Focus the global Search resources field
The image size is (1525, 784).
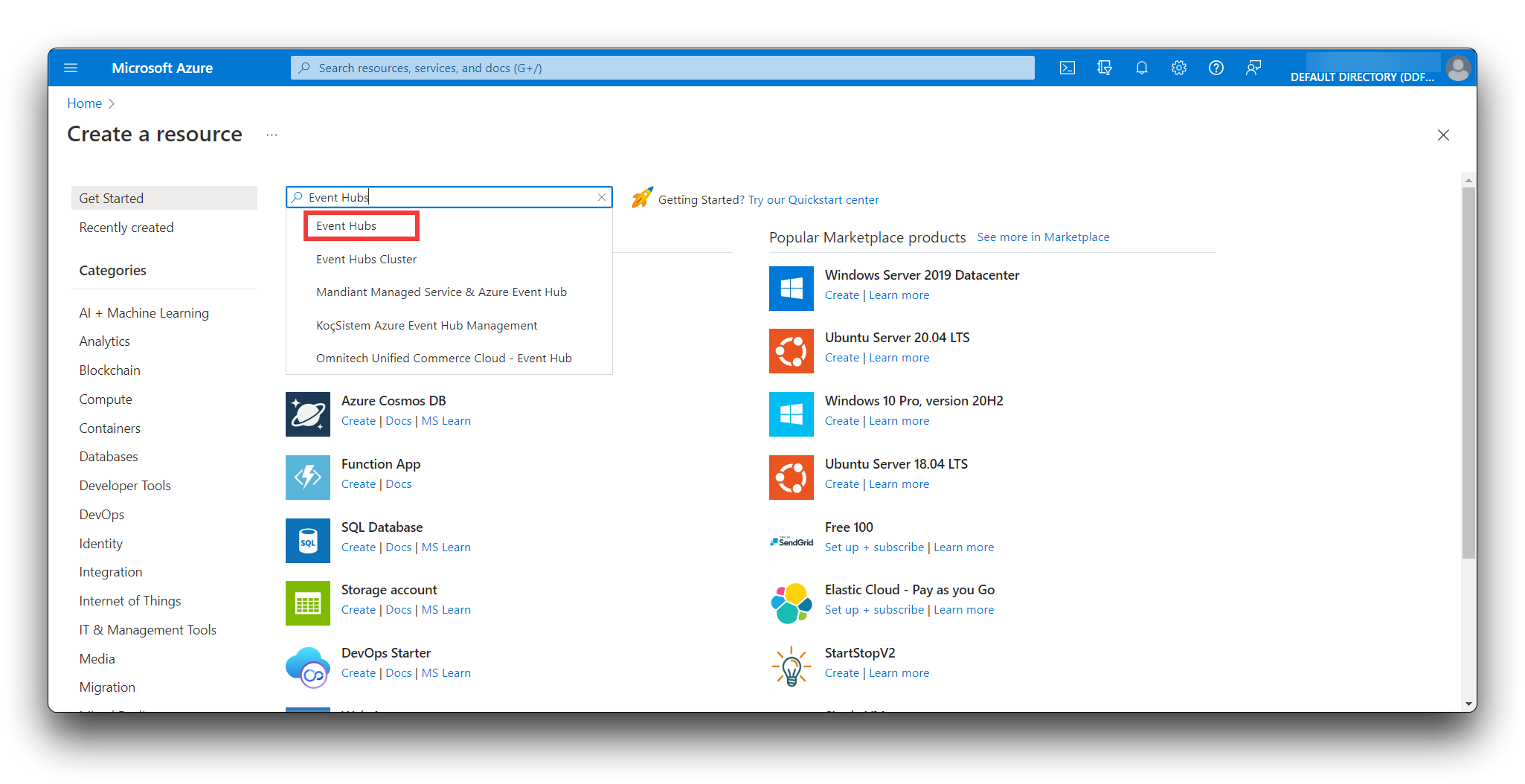tap(662, 68)
